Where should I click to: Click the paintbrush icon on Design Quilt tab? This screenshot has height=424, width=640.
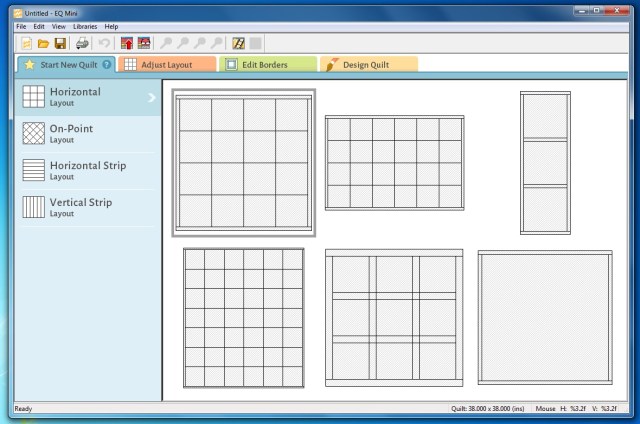click(x=332, y=64)
